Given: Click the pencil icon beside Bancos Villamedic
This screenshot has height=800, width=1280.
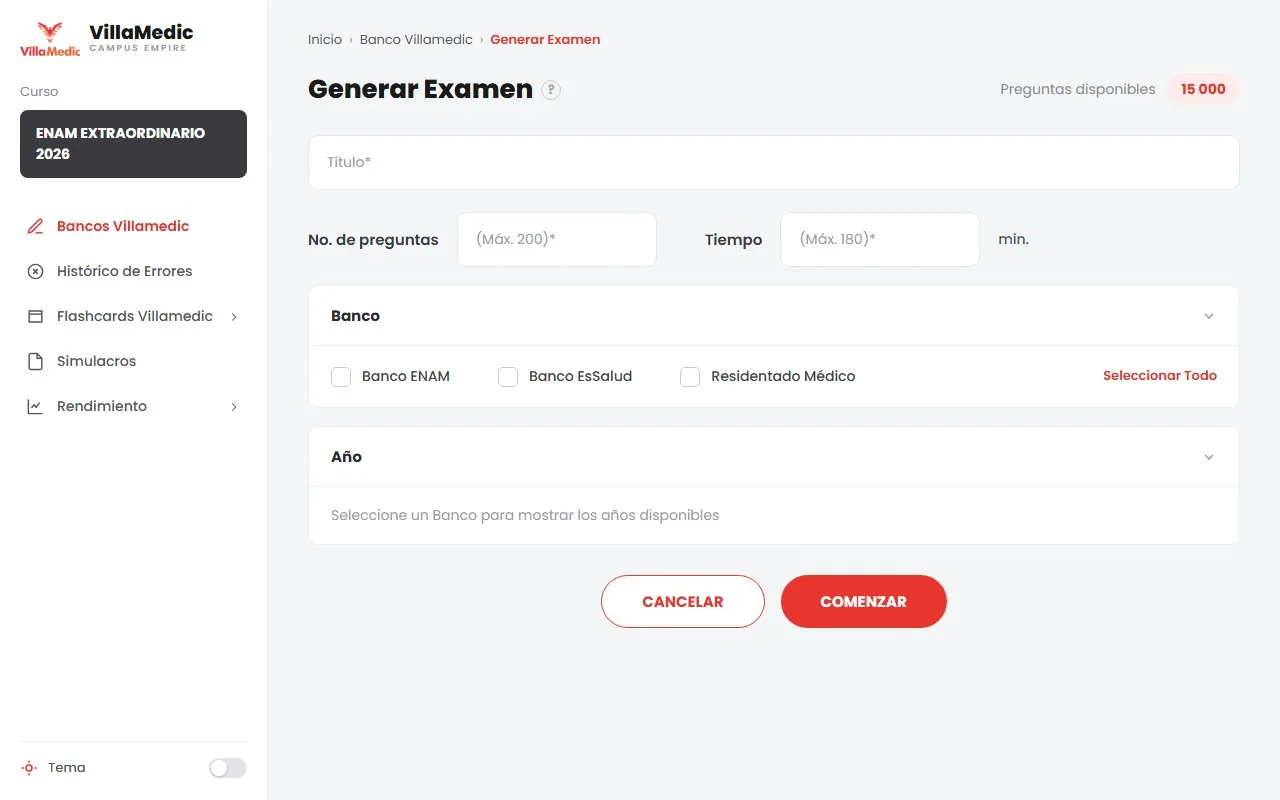Looking at the screenshot, I should [x=35, y=226].
